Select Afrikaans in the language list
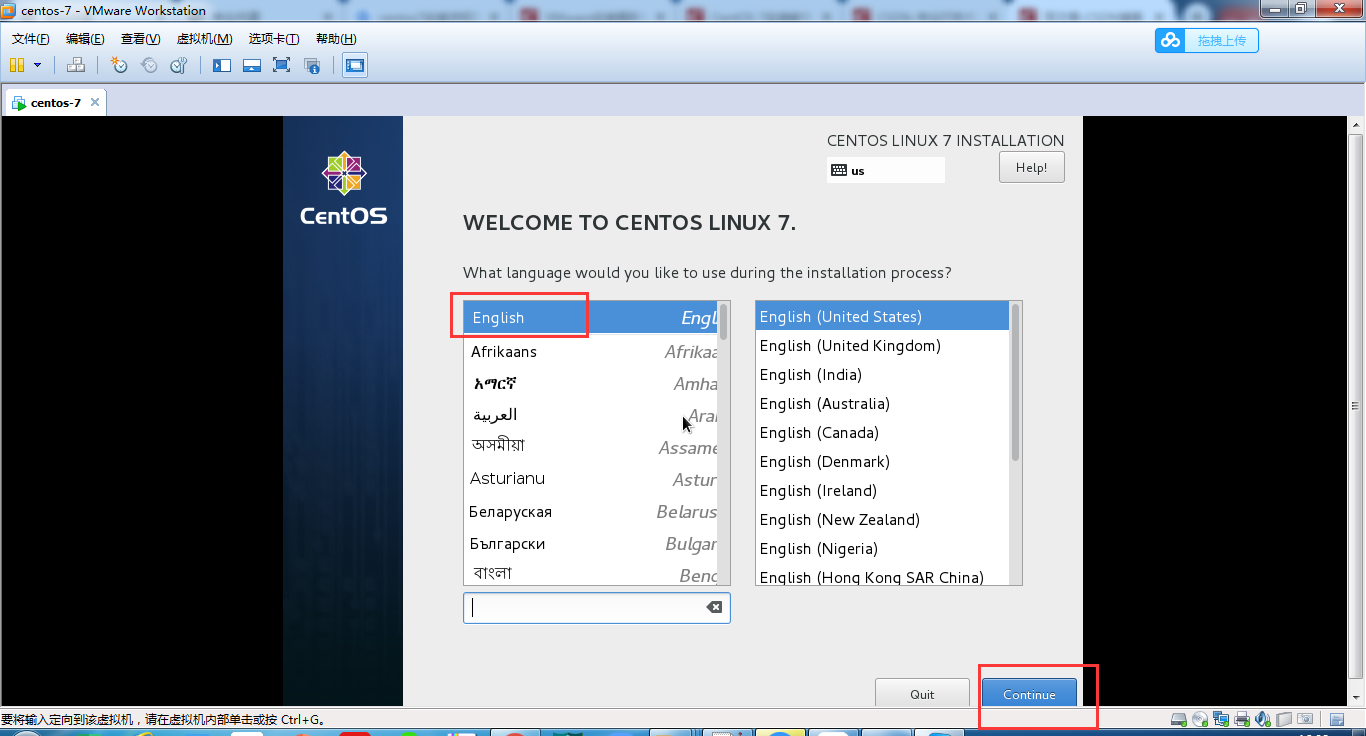The image size is (1366, 736). [590, 351]
